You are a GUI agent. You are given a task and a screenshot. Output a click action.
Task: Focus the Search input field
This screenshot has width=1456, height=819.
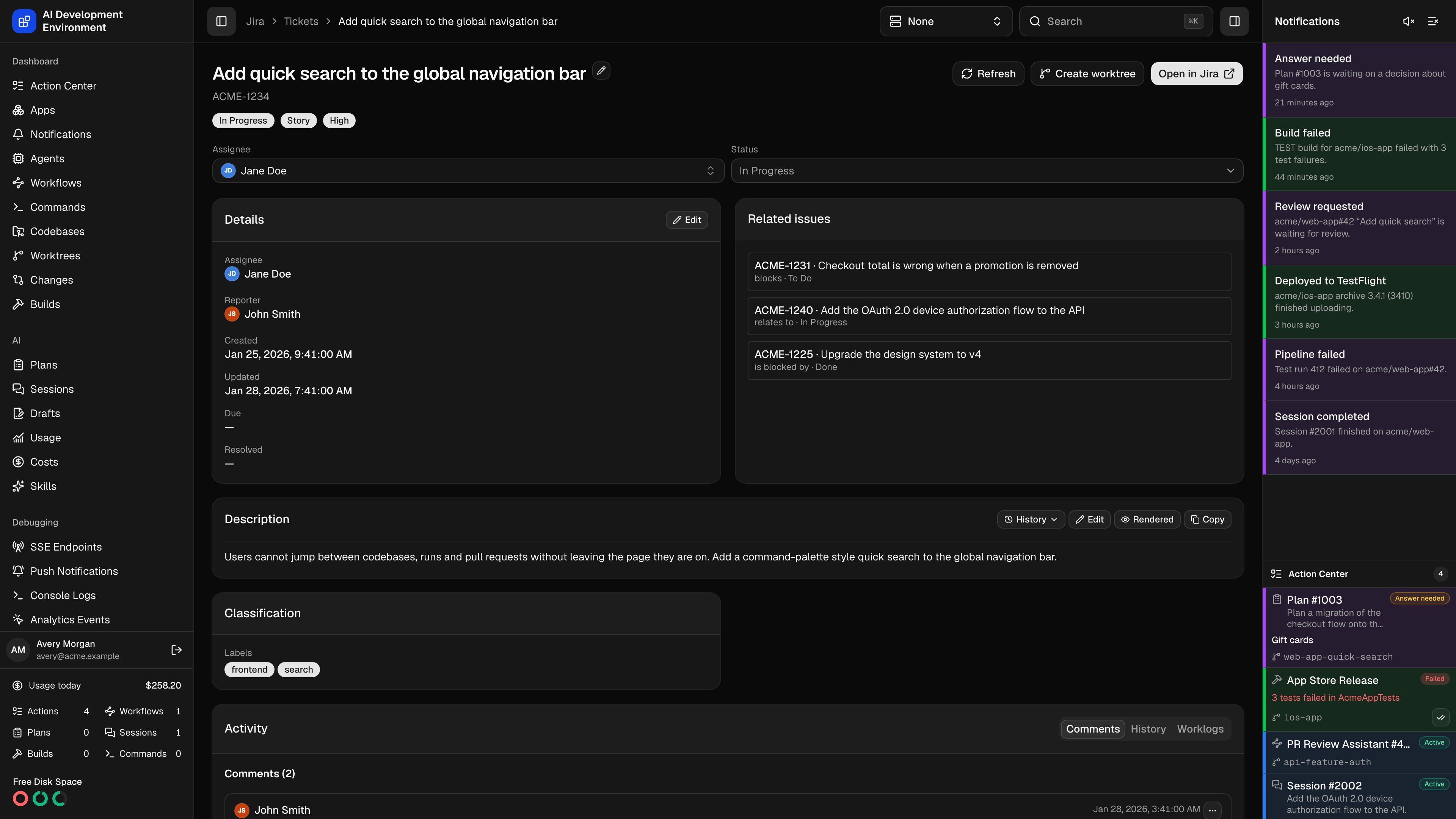coord(1116,22)
